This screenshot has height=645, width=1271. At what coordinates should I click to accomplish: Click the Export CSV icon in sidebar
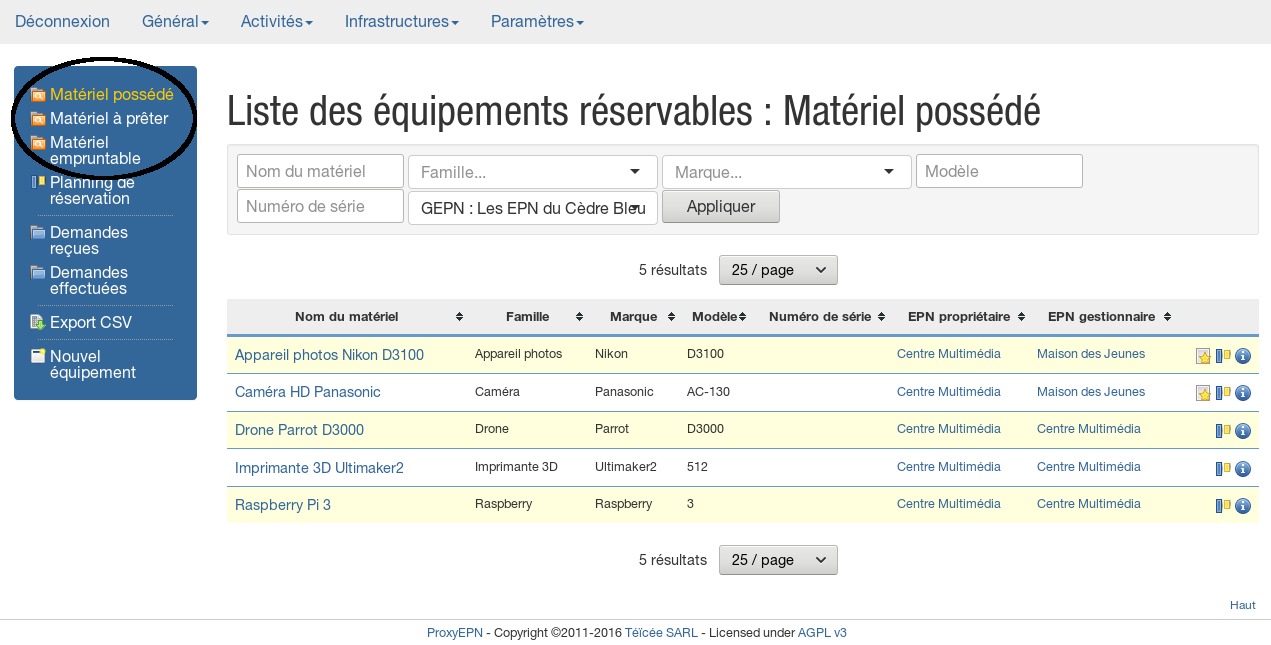click(38, 322)
